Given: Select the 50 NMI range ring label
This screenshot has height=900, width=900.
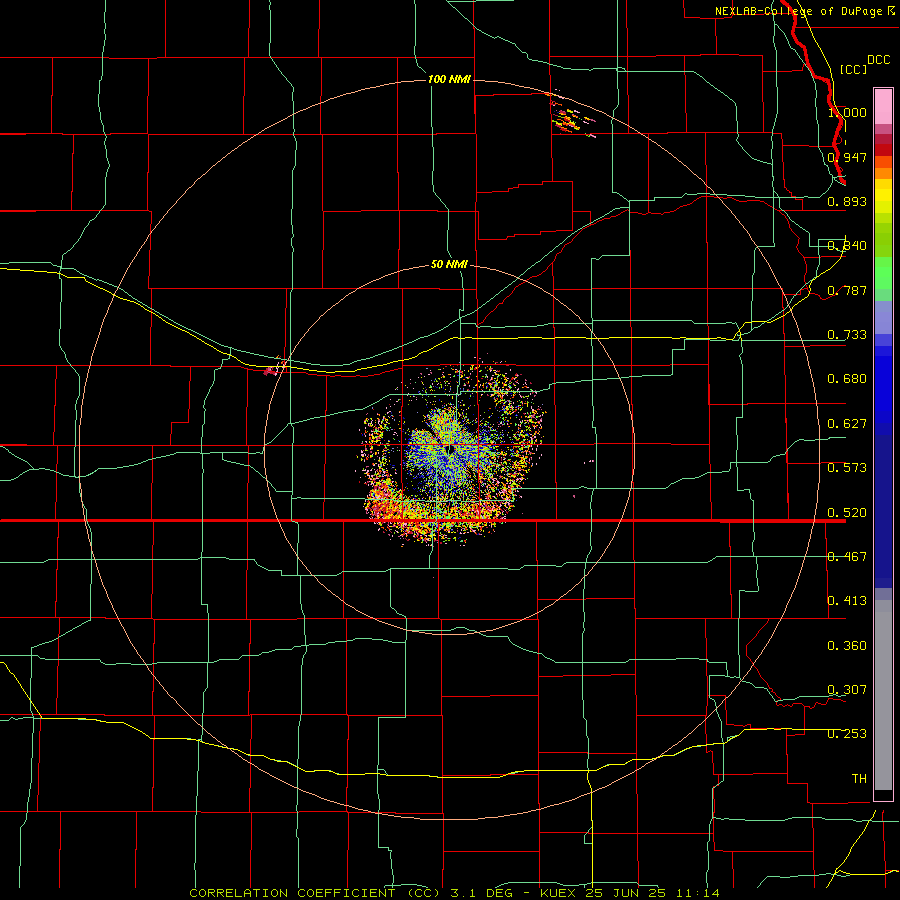Looking at the screenshot, I should click(x=449, y=264).
